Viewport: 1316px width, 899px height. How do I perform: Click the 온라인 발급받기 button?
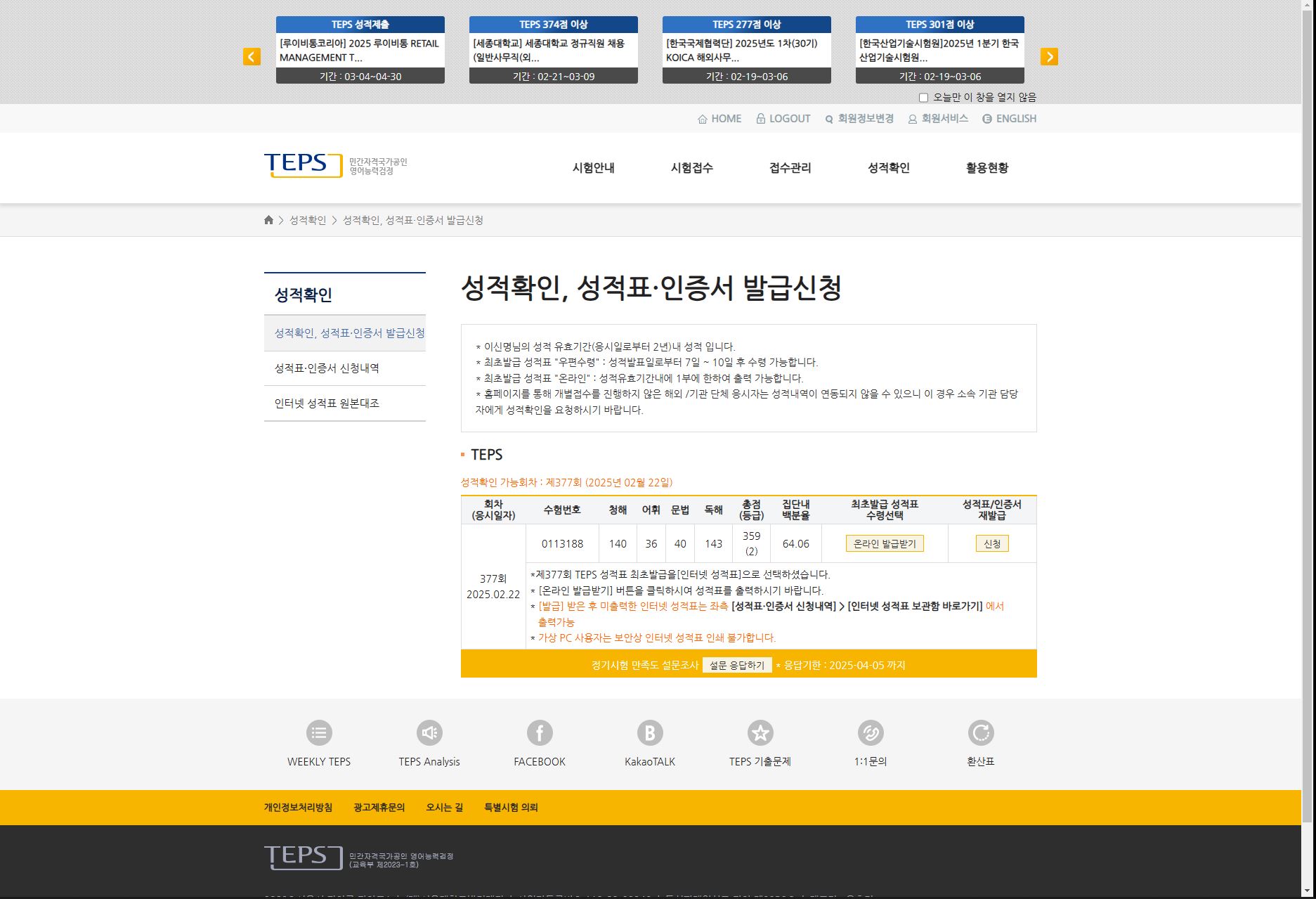[x=885, y=543]
